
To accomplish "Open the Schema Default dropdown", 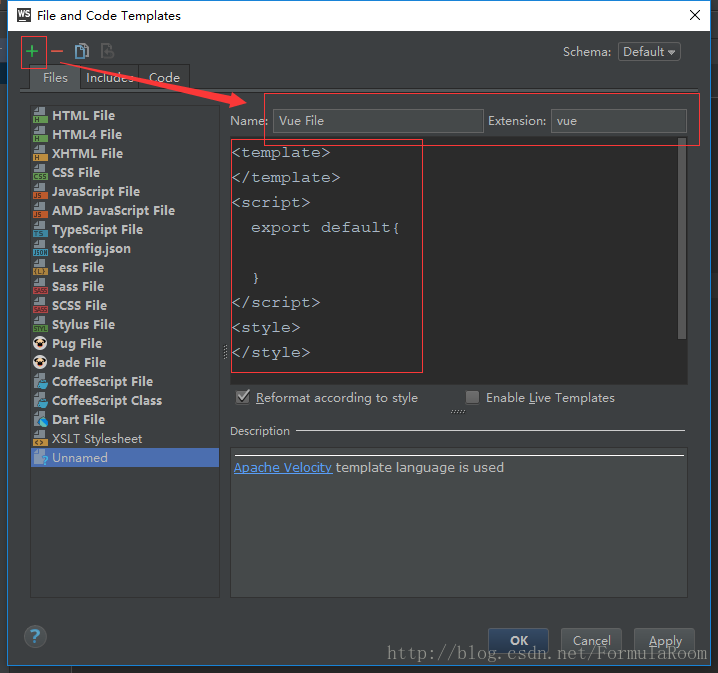I will [x=649, y=52].
